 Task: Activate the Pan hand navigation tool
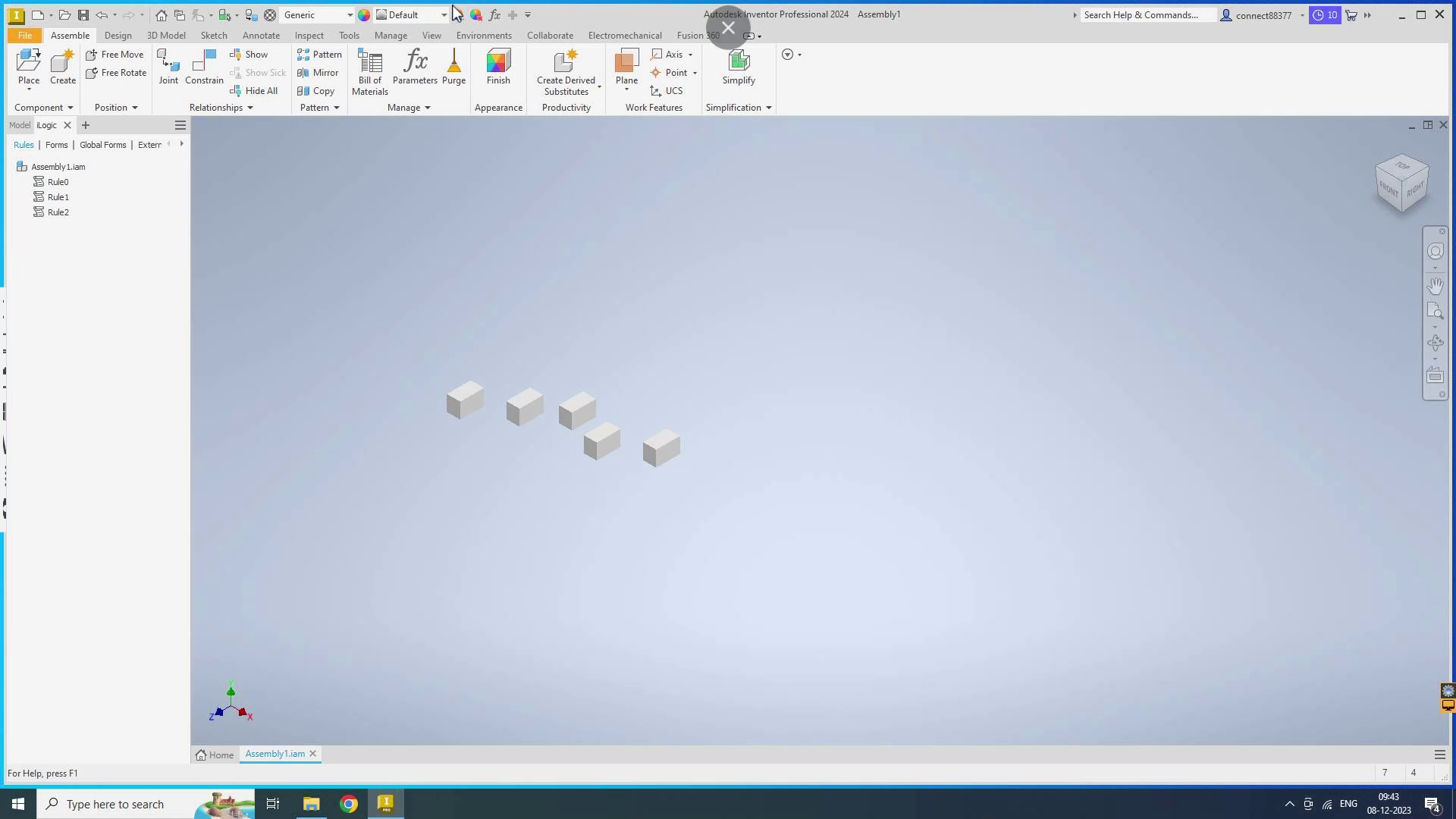(x=1435, y=286)
